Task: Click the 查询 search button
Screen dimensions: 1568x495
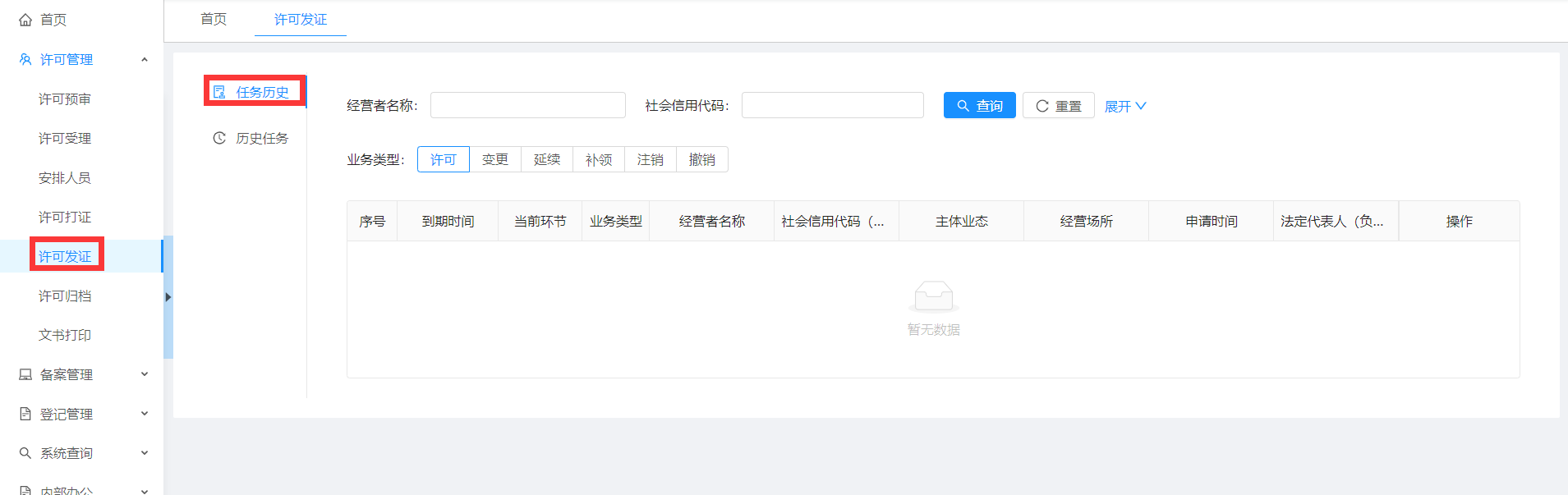Action: click(x=979, y=106)
